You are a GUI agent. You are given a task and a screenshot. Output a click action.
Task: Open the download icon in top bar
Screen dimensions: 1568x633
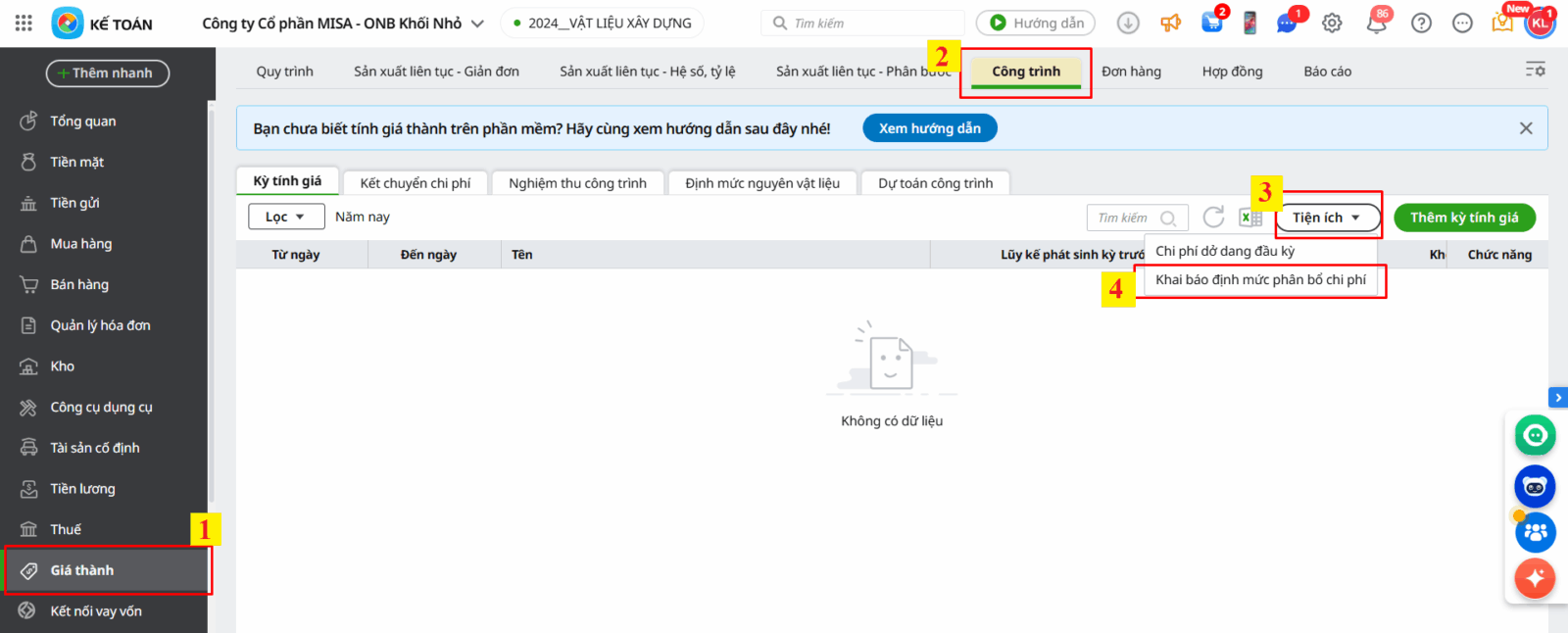(x=1128, y=23)
